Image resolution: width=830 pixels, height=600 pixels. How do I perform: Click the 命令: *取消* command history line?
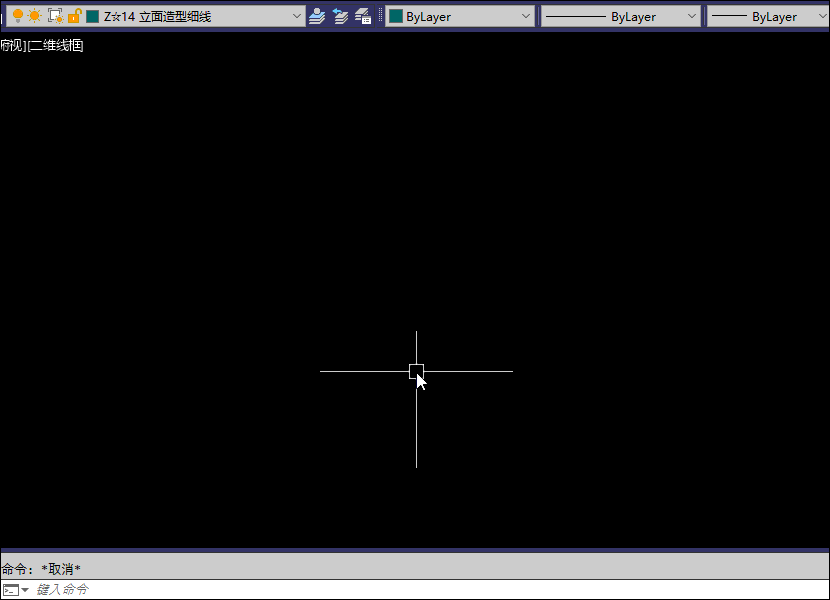(42, 568)
